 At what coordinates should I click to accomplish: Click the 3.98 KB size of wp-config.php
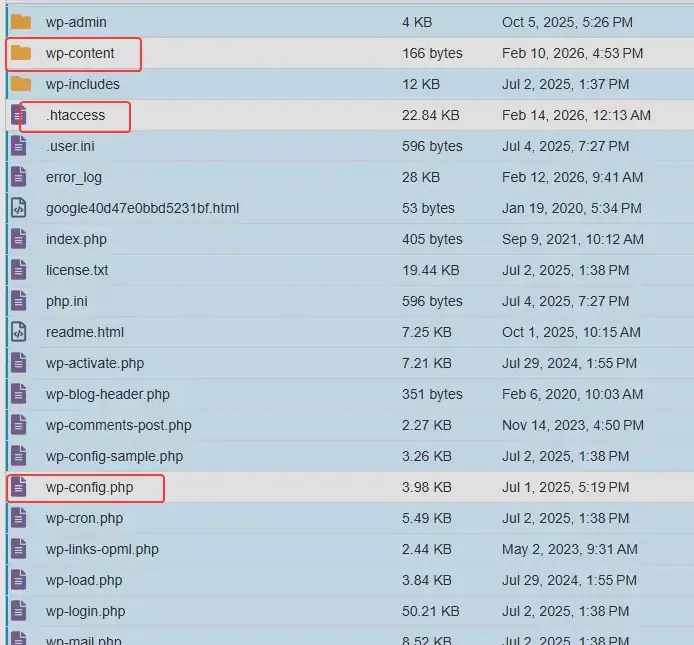point(427,487)
